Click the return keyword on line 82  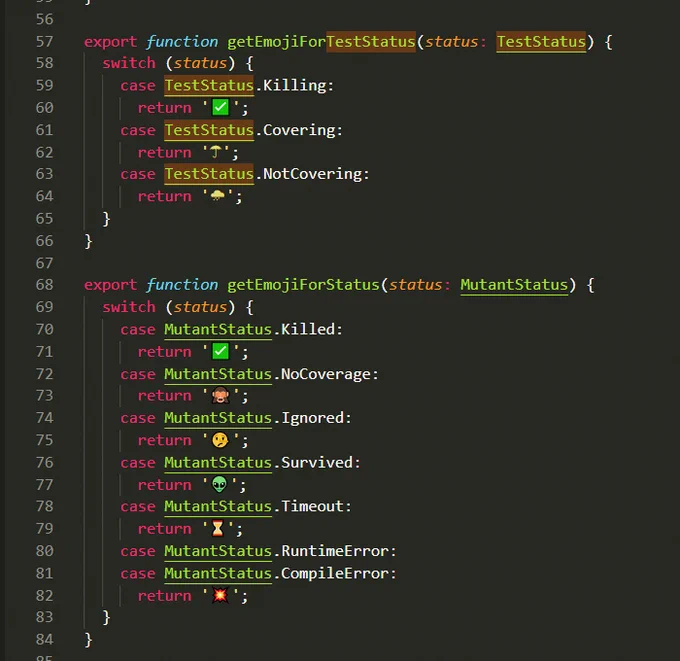[164, 596]
